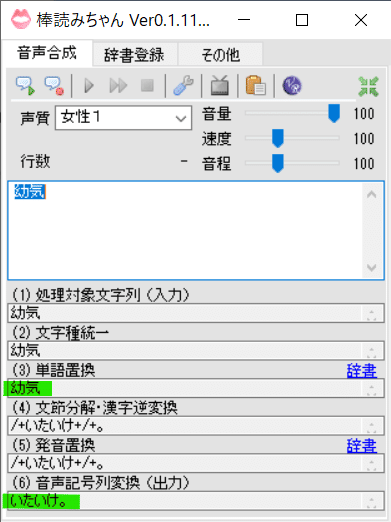Click the green collapse arrows icon

[x=368, y=87]
